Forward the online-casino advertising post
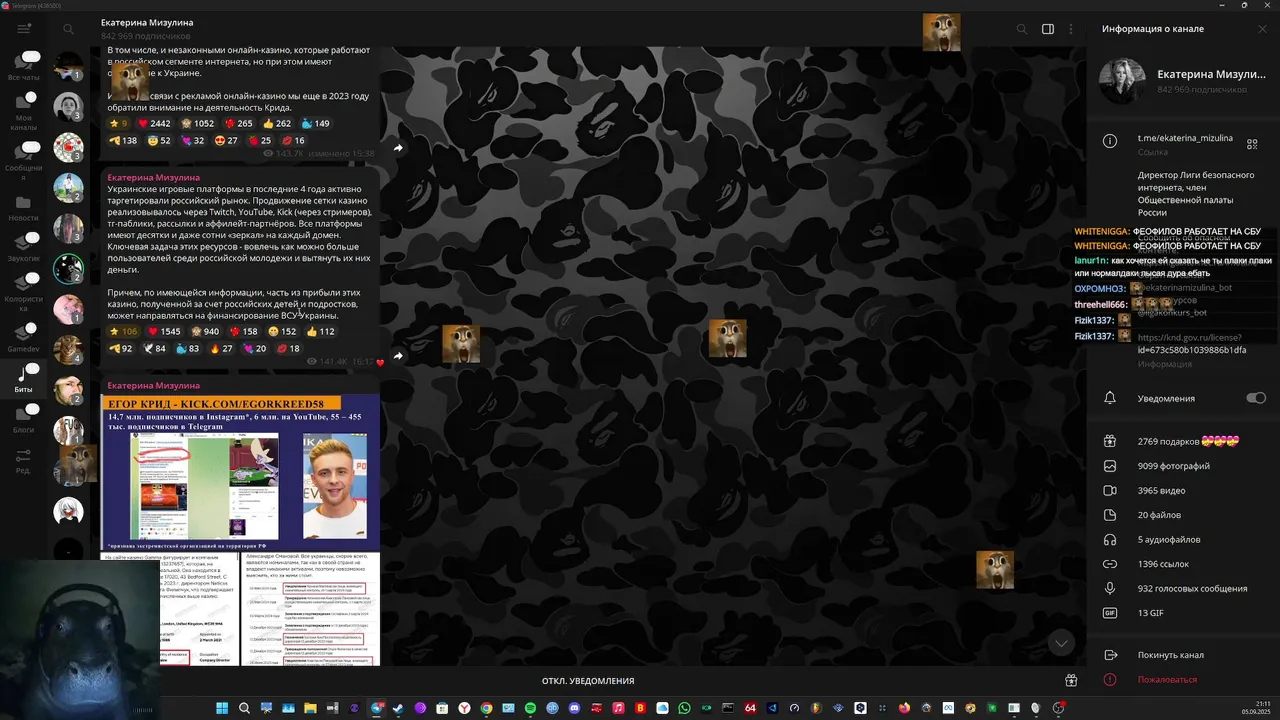Viewport: 1280px width, 720px height. [398, 148]
